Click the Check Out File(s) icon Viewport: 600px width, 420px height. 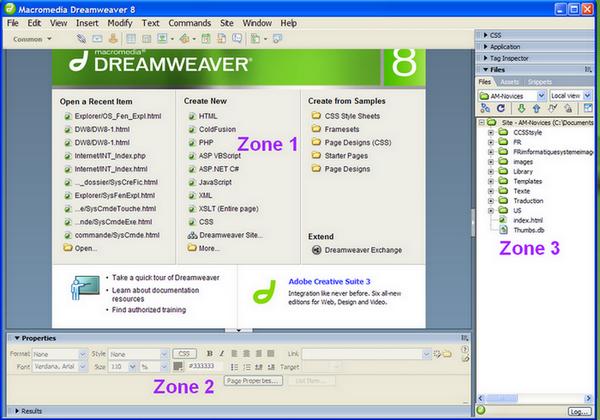(x=552, y=108)
